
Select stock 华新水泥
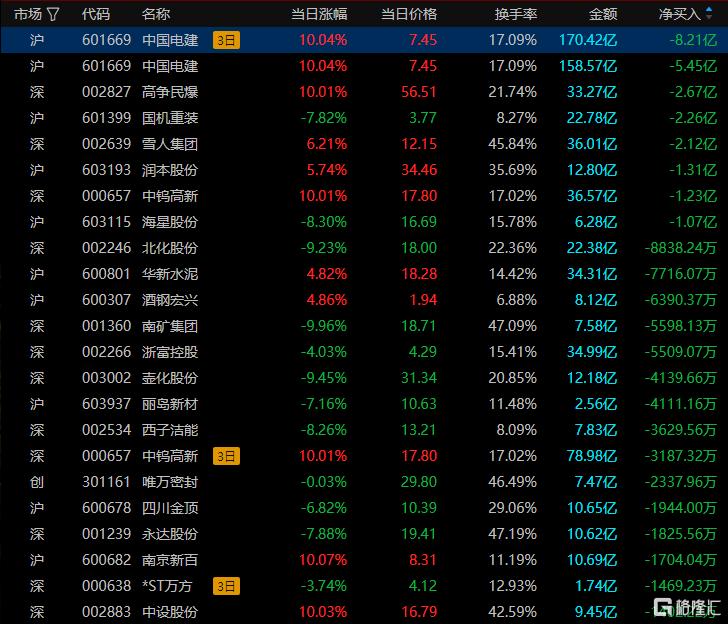[x=170, y=274]
